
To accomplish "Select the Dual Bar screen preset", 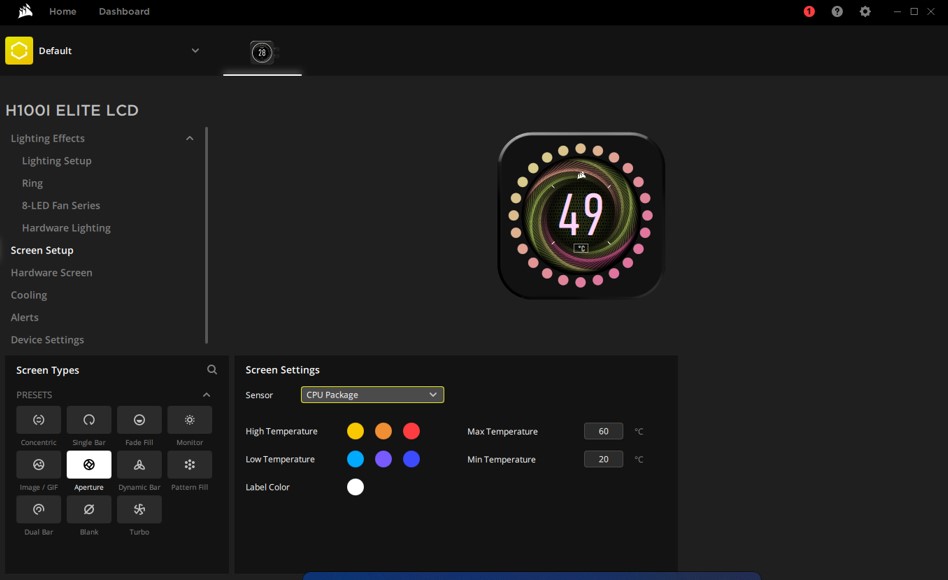I will 39,509.
